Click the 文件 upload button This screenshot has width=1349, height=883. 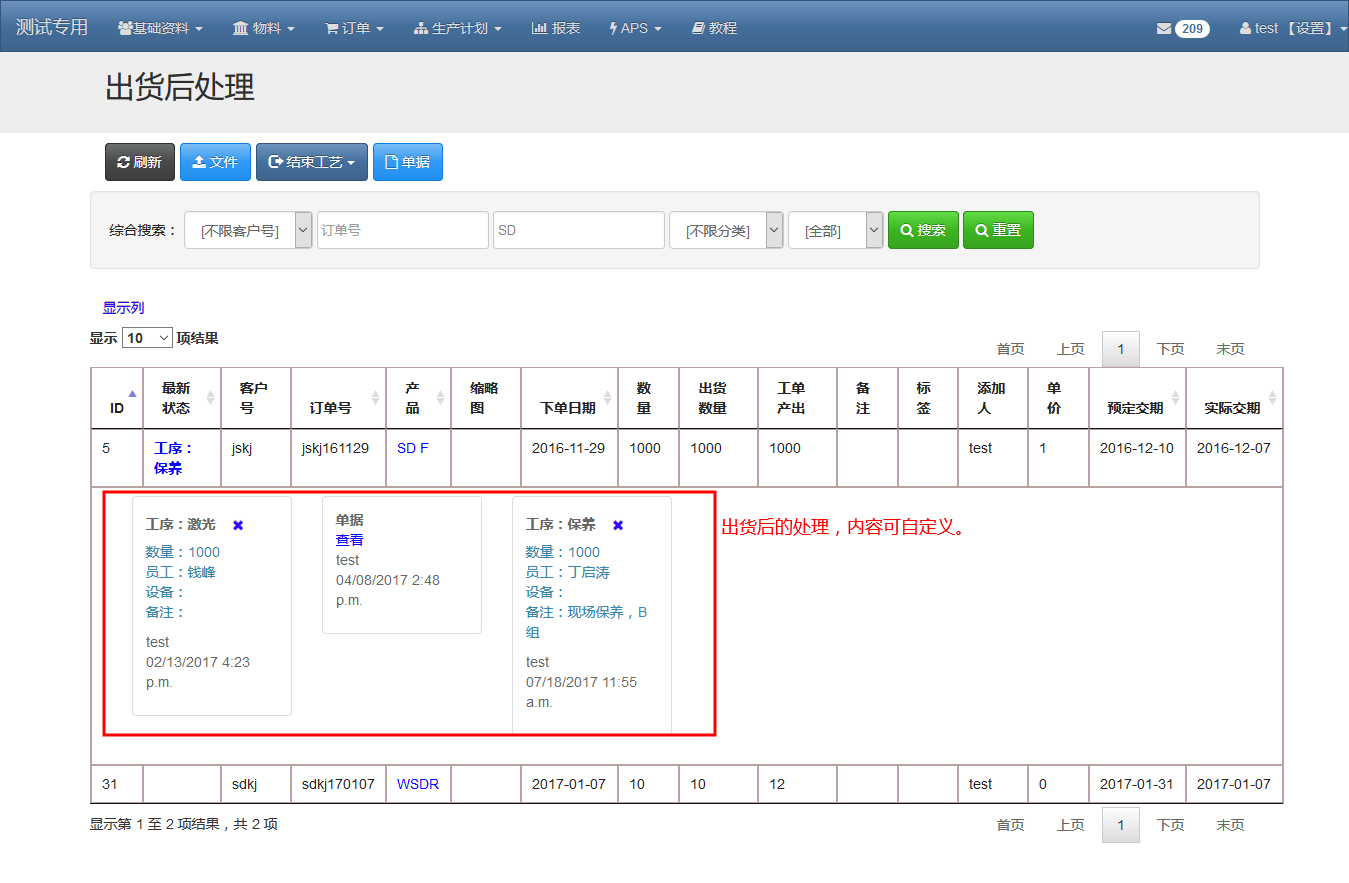[x=215, y=162]
